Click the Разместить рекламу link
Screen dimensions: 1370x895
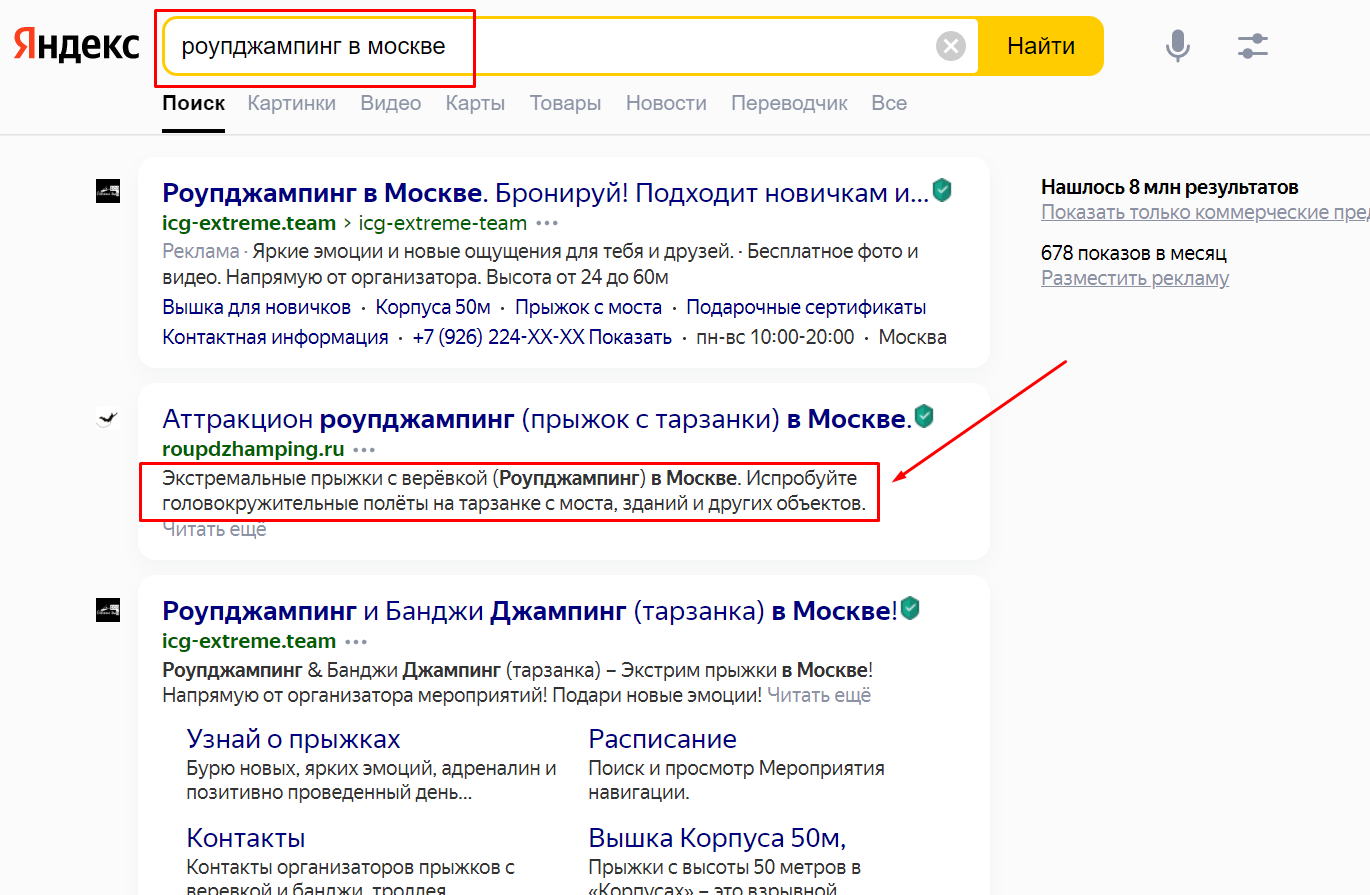pyautogui.click(x=1135, y=278)
